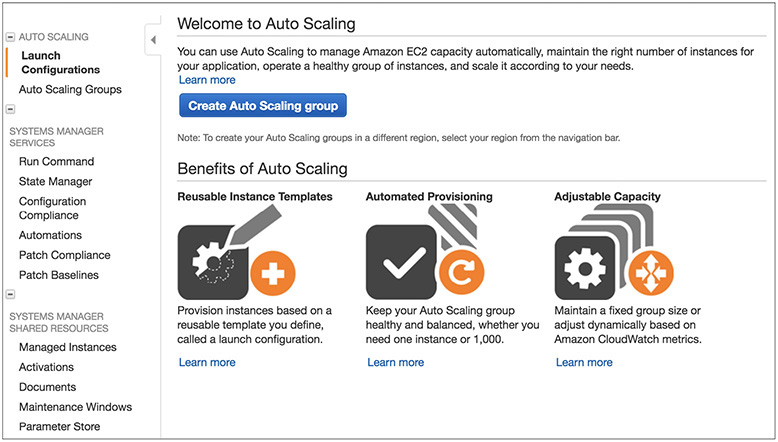
Task: Open Launch Configurations in the sidebar
Action: pyautogui.click(x=60, y=62)
